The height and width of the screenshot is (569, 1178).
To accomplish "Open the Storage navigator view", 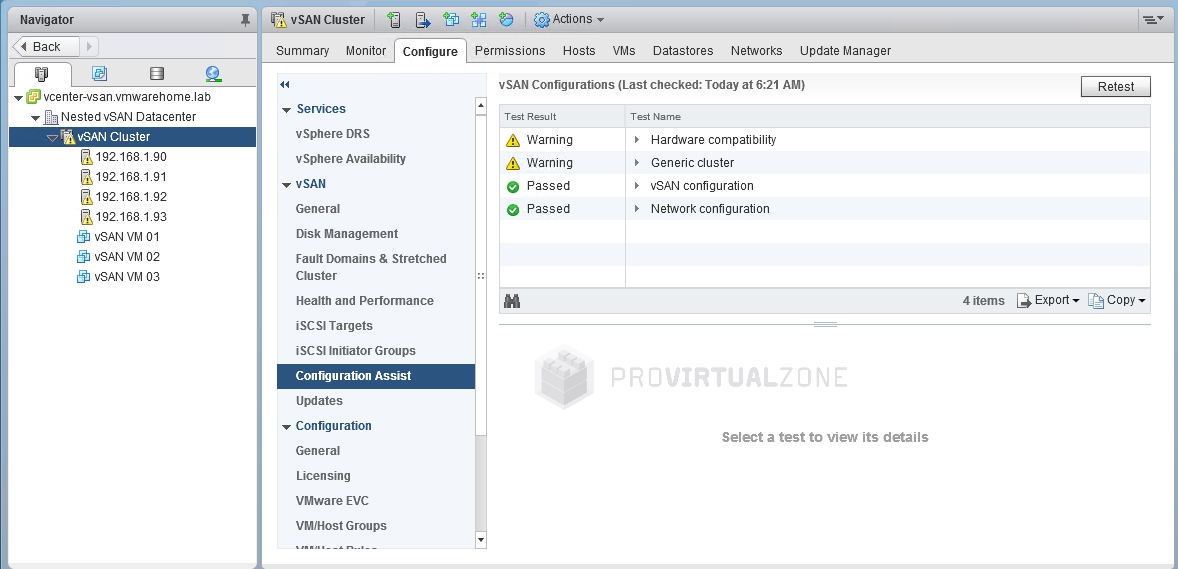I will [156, 74].
